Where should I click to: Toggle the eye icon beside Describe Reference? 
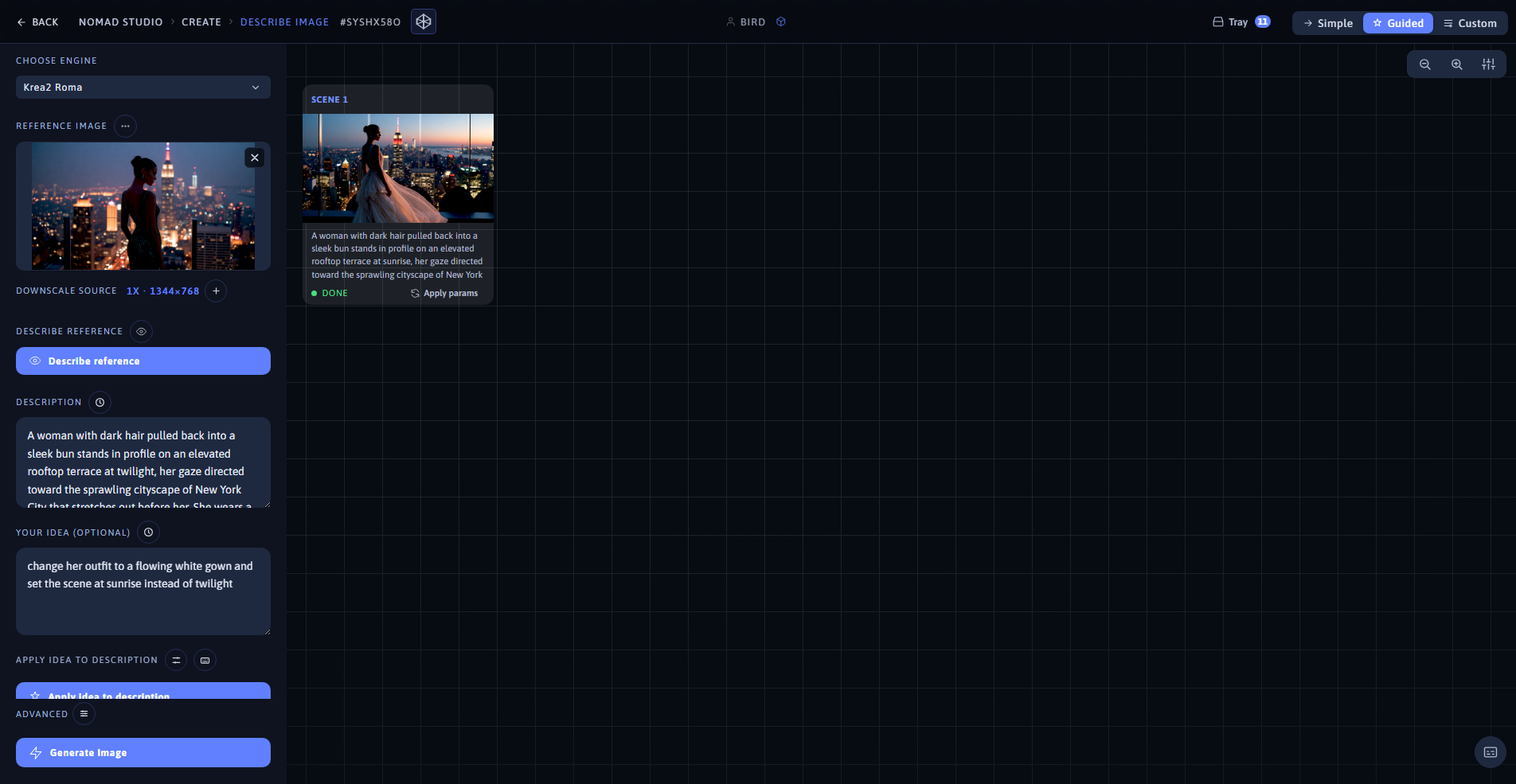141,331
